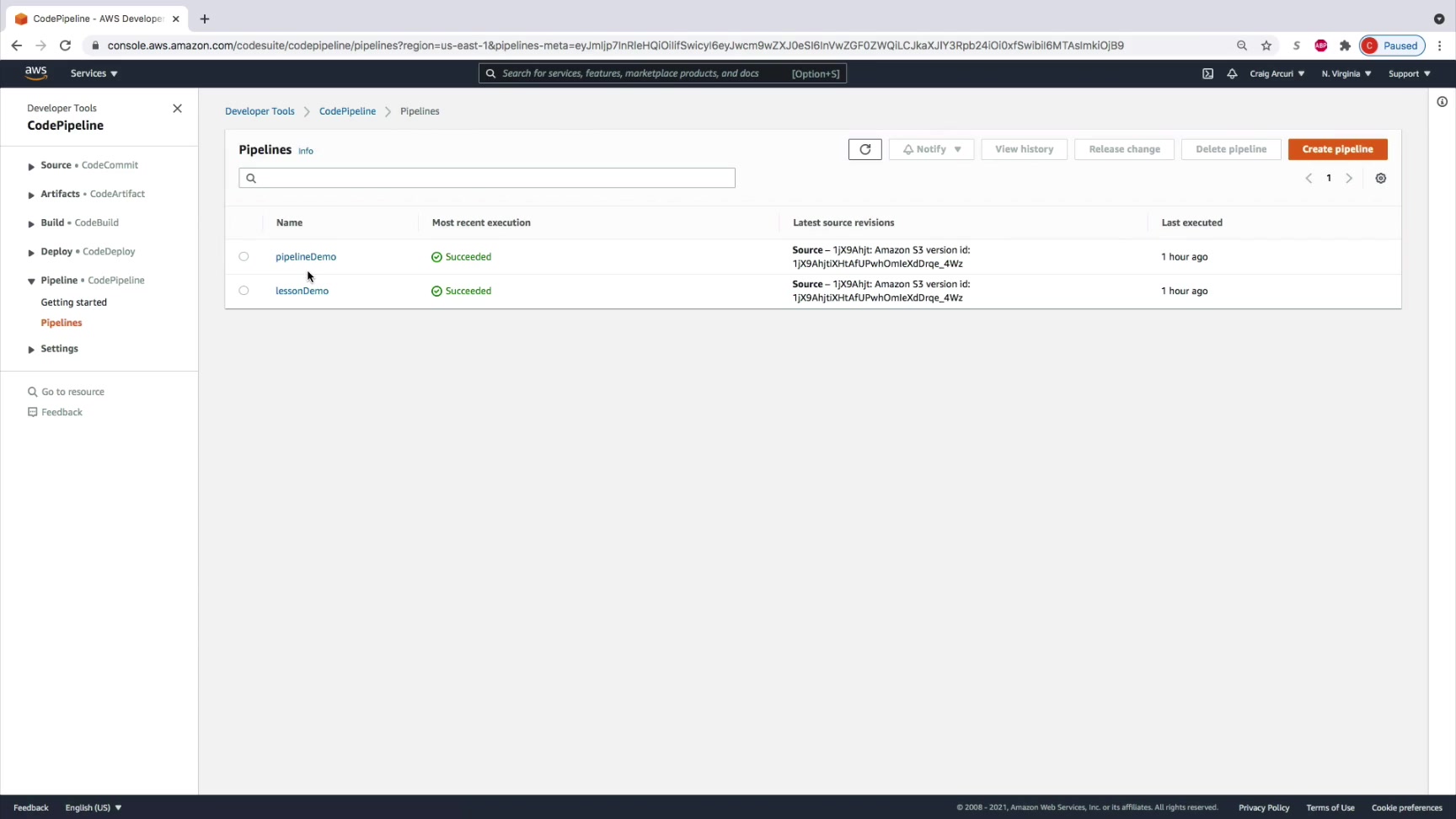
Task: Go to next page of pipelines
Action: pyautogui.click(x=1349, y=178)
